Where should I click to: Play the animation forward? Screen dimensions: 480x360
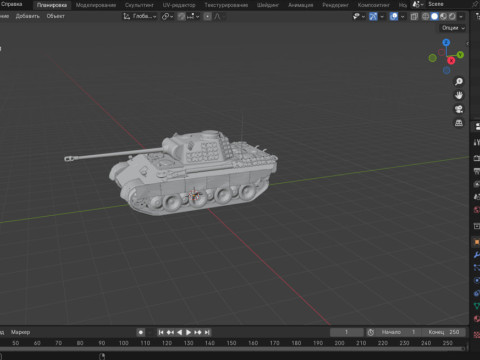click(x=188, y=332)
